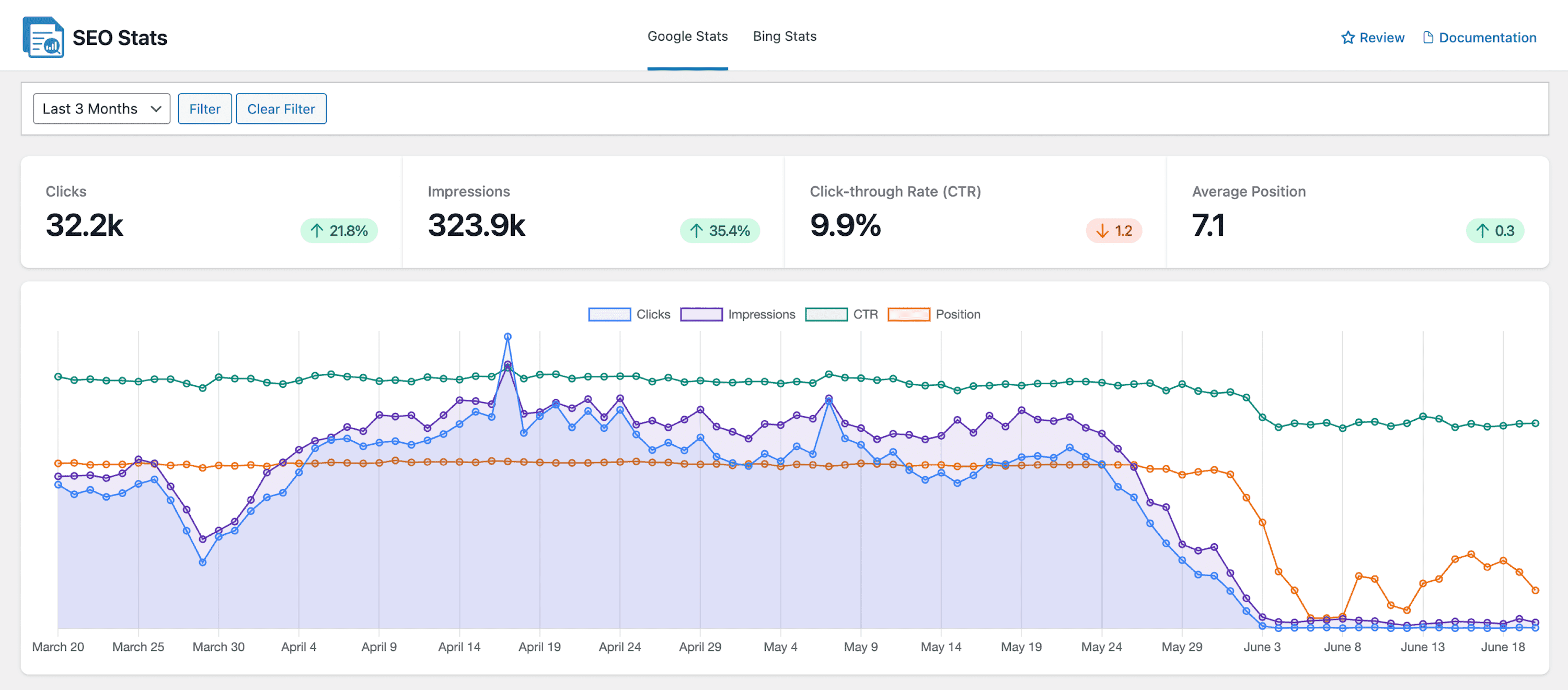Viewport: 1568px width, 690px height.
Task: Click the document icon beside Documentation
Action: point(1427,38)
